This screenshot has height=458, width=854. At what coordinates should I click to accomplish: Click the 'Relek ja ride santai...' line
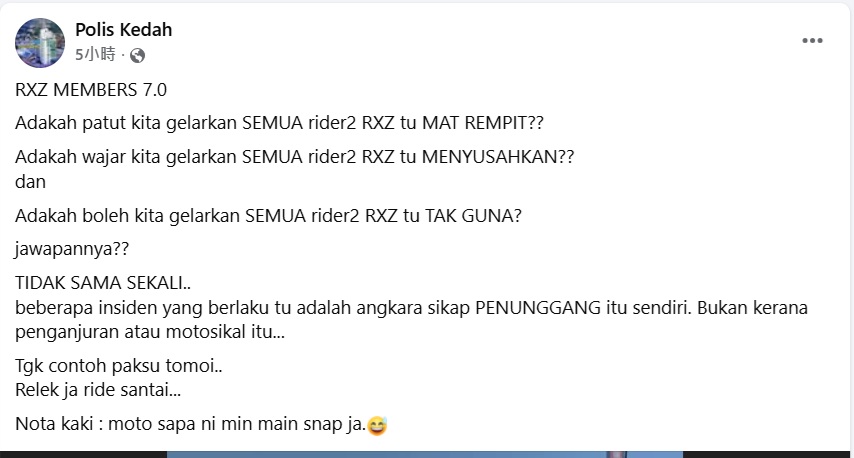(x=98, y=390)
